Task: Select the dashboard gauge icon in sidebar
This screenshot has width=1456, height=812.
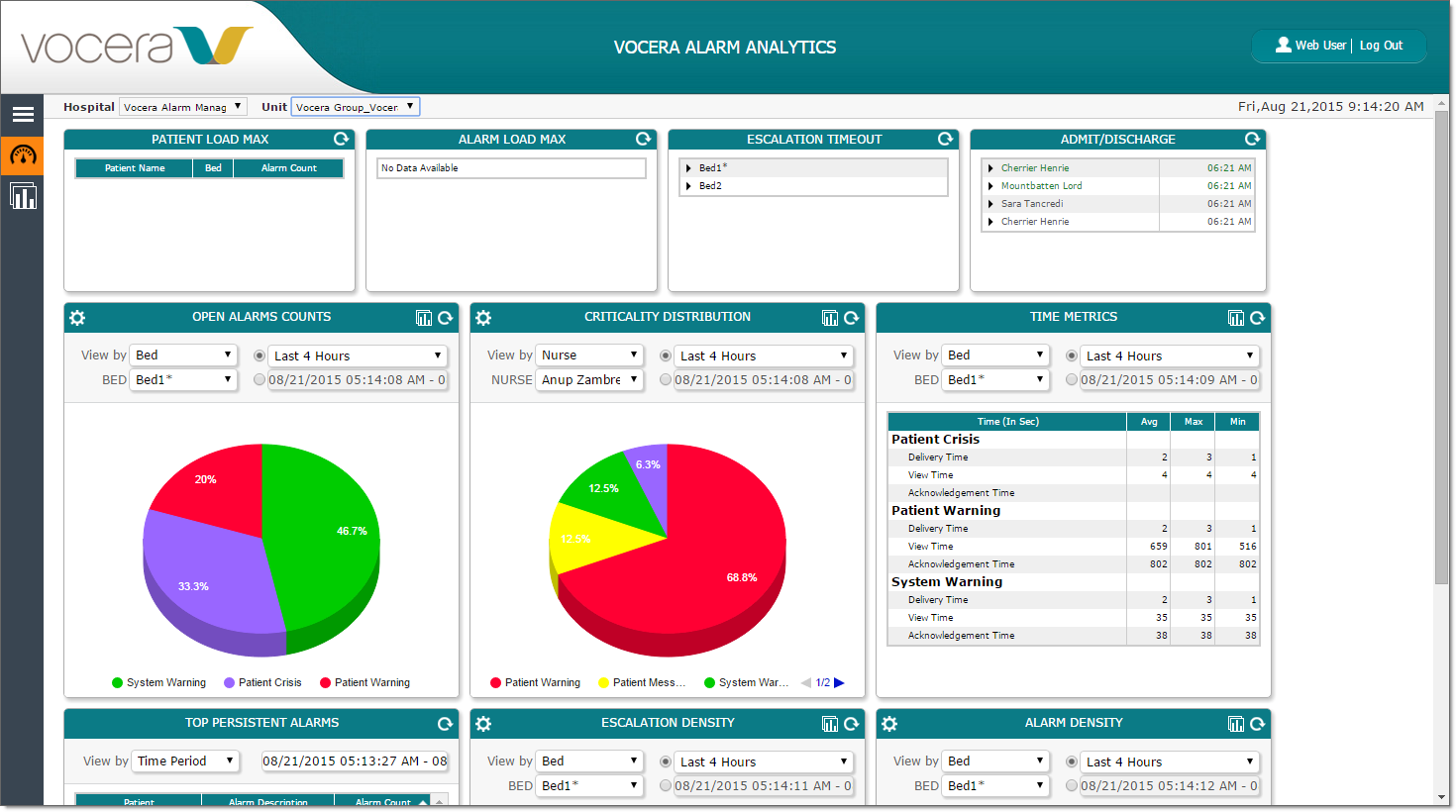Action: pos(23,155)
